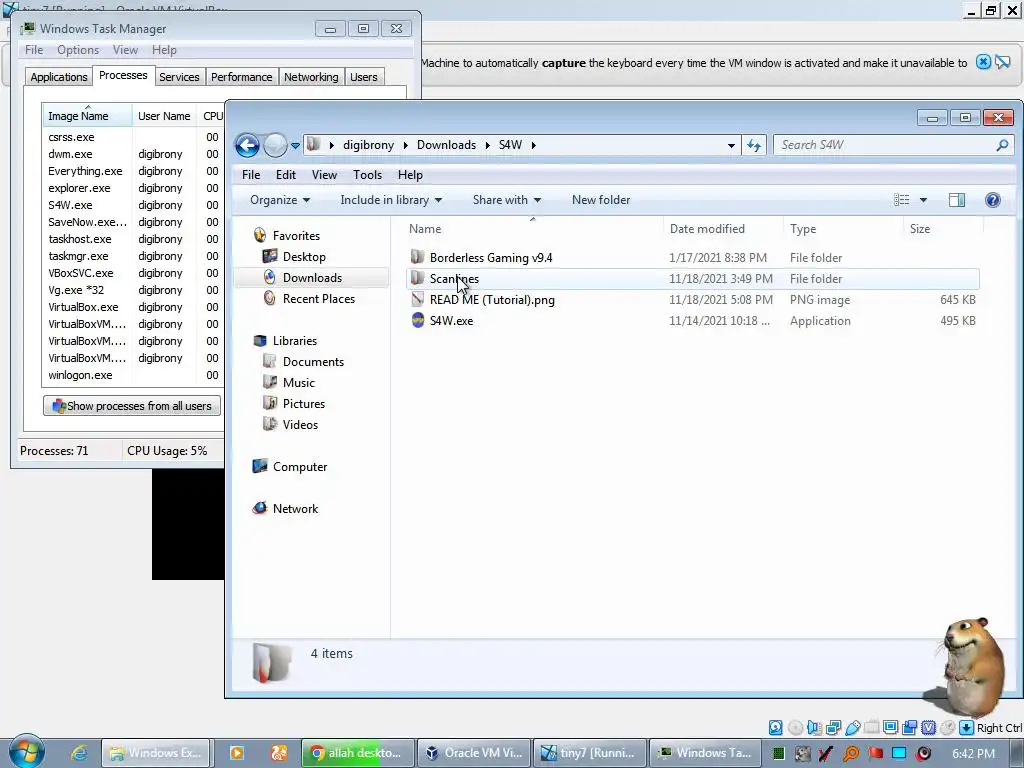Click the Back arrow in Explorer
This screenshot has width=1024, height=768.
[x=248, y=145]
